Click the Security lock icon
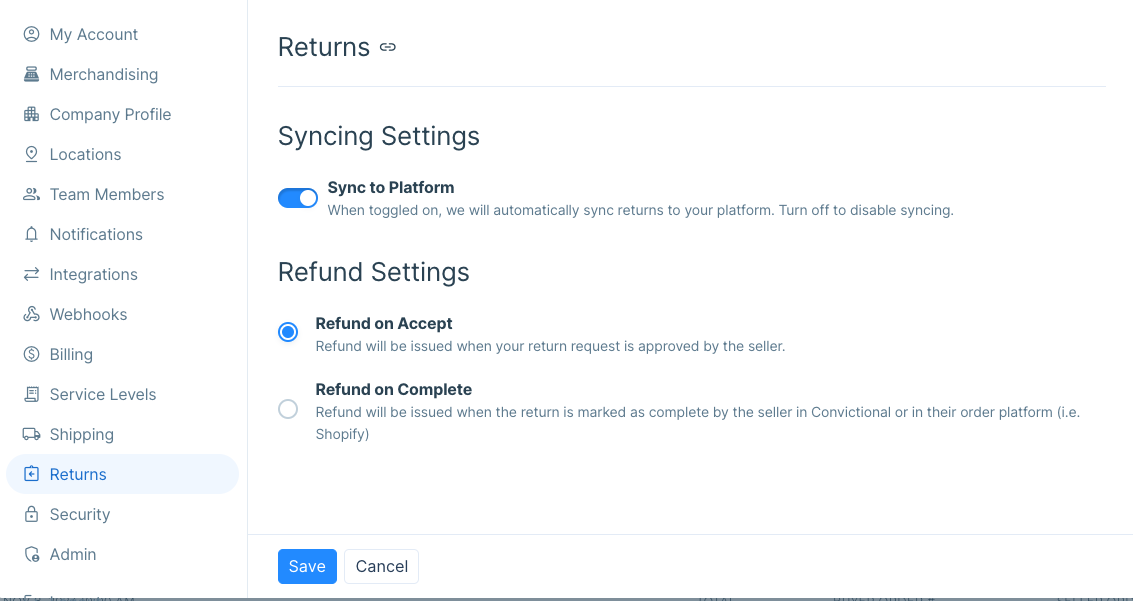 coord(31,514)
